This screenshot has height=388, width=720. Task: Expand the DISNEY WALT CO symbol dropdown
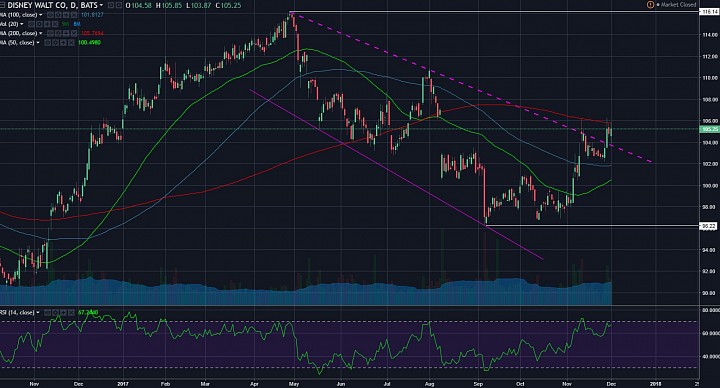101,5
